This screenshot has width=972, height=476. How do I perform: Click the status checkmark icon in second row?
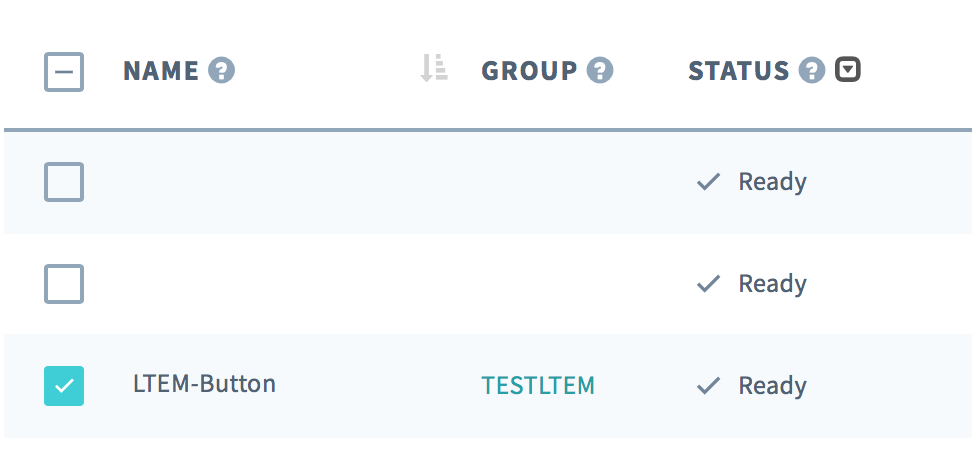click(708, 284)
